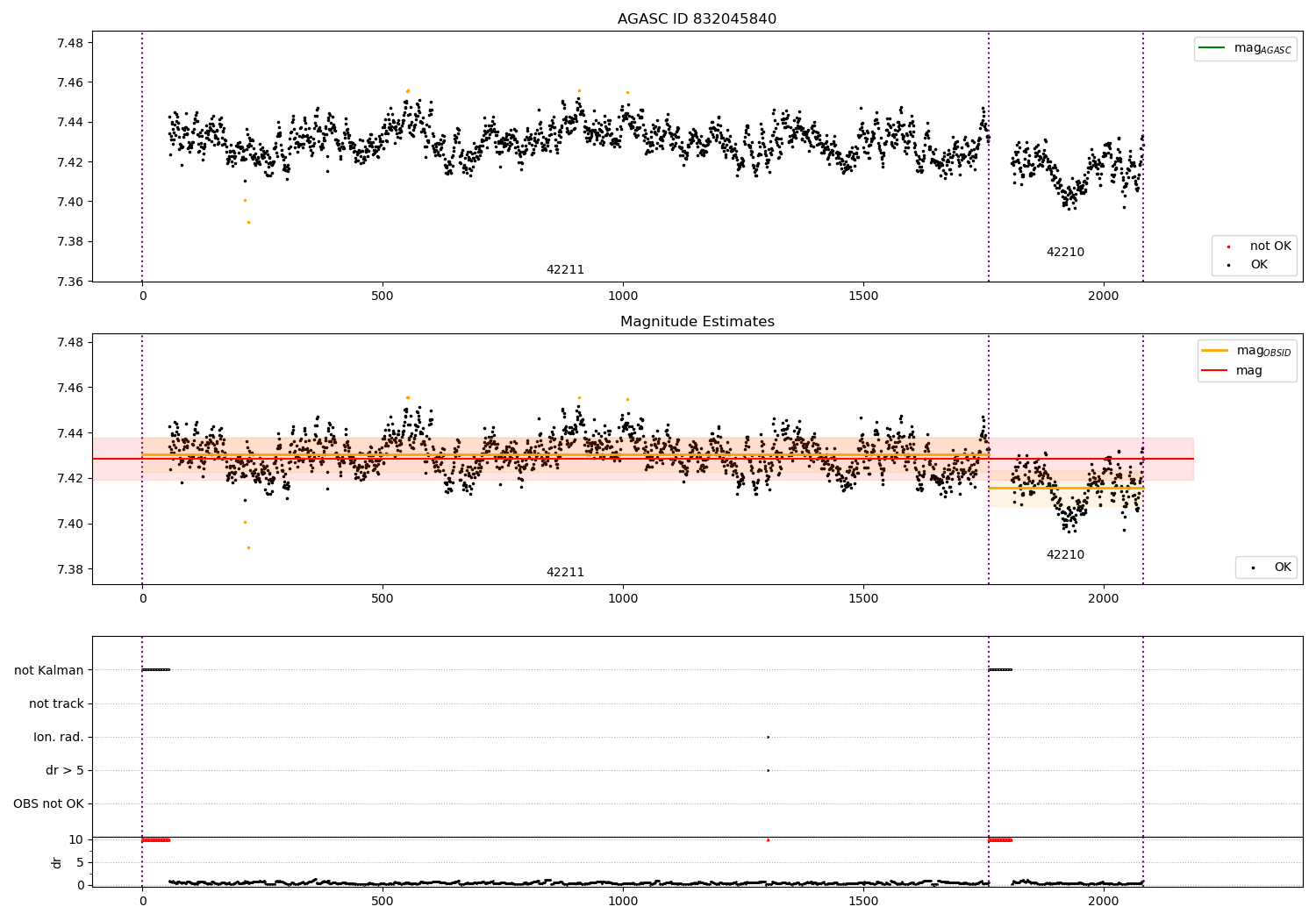The height and width of the screenshot is (921, 1316).
Task: Click the 7.42 tick label in Magnitude Estimates plot
Action: (x=70, y=478)
